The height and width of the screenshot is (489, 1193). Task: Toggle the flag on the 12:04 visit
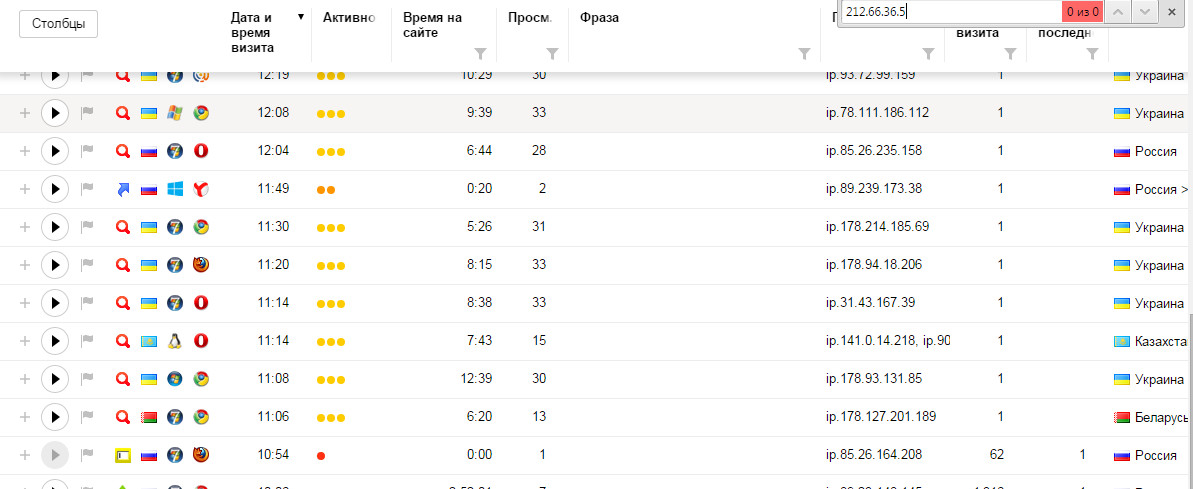(87, 151)
